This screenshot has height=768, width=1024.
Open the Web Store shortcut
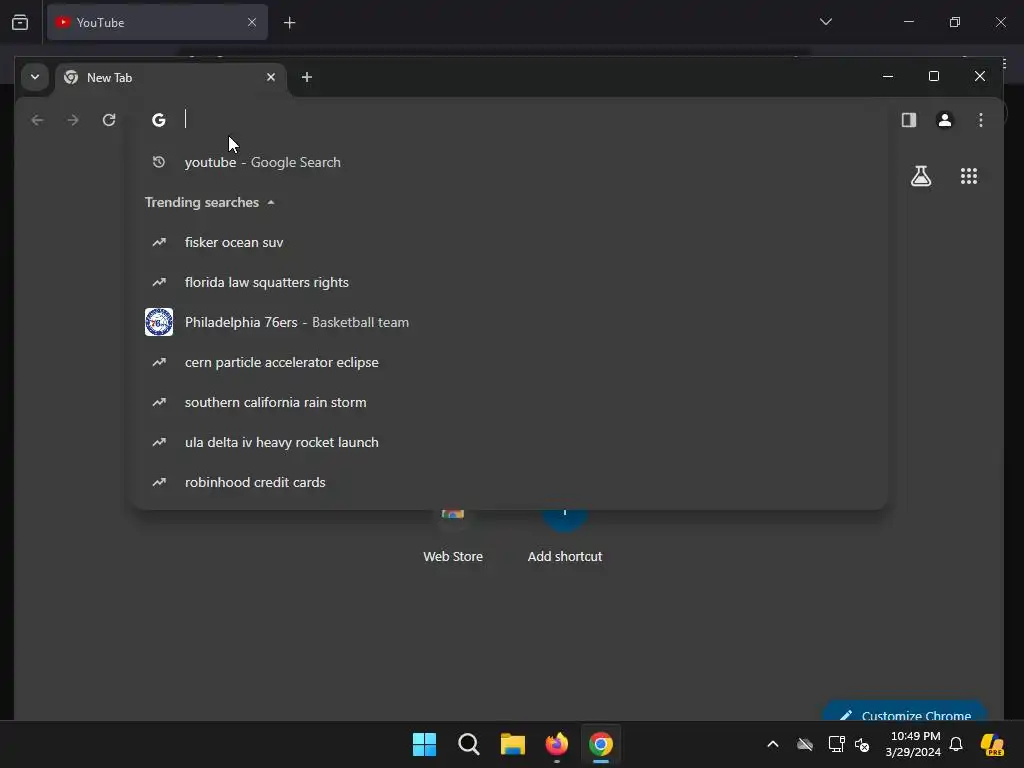453,537
